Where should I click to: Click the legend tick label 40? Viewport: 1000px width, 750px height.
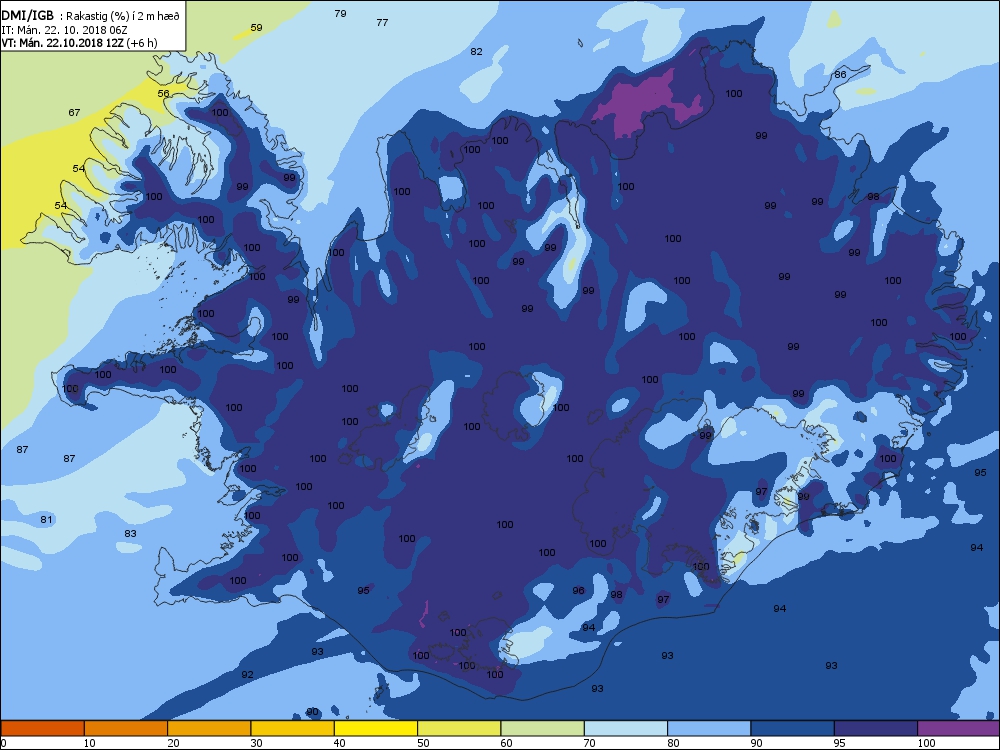[339, 743]
